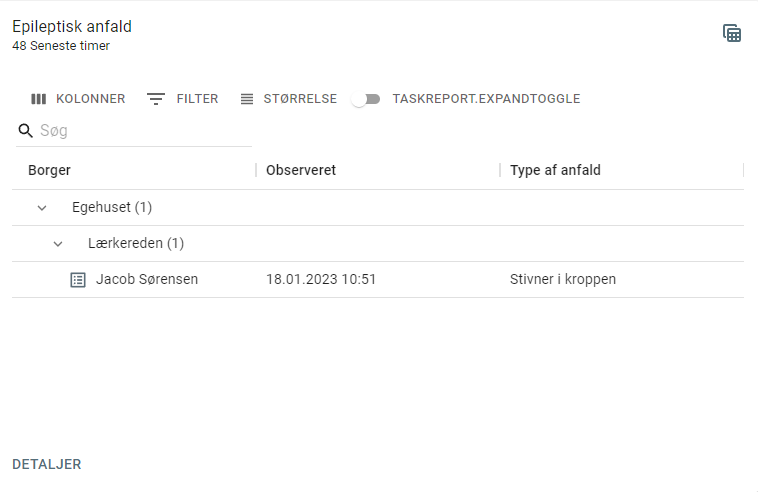This screenshot has height=492, width=758.
Task: Click the table export icon top right
Action: (732, 33)
